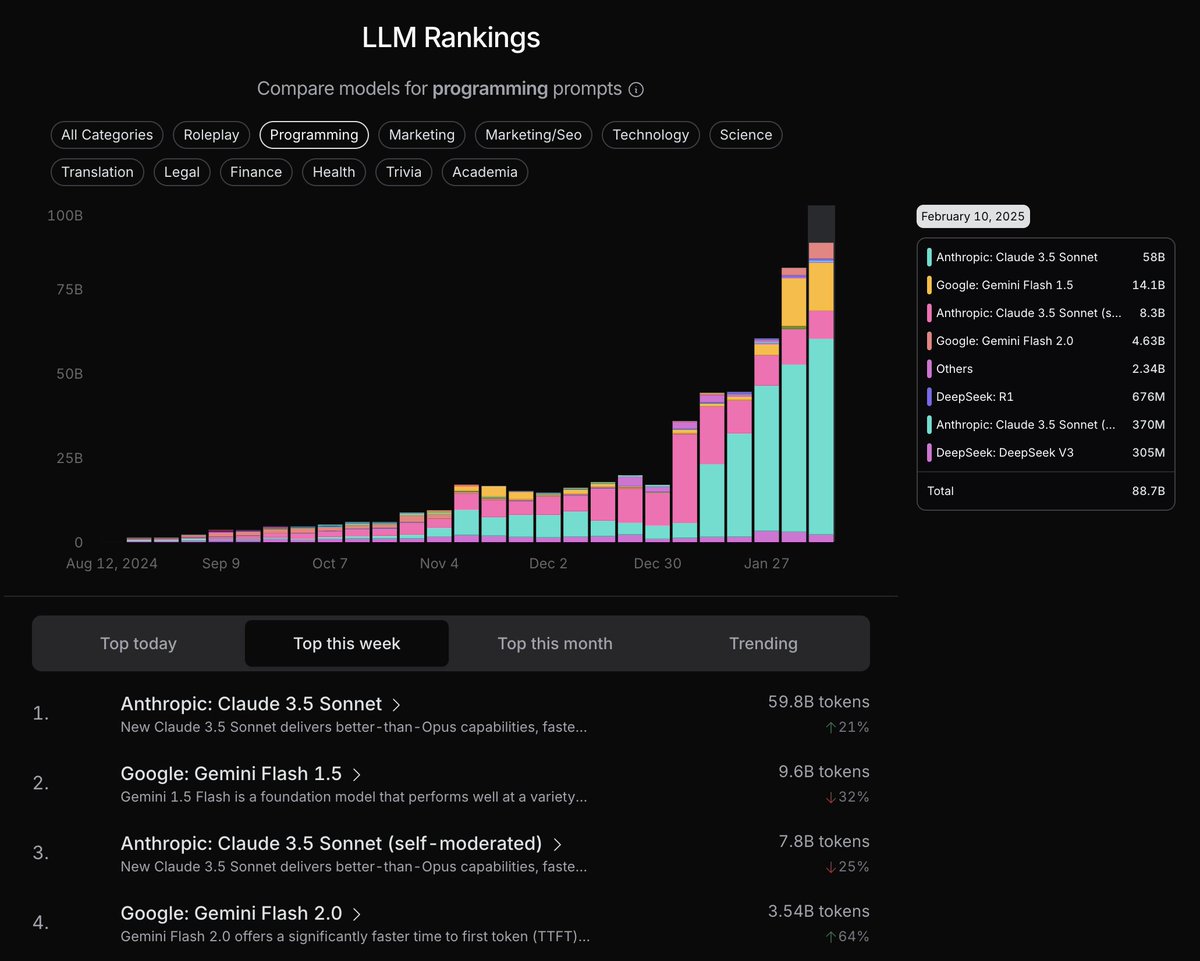
Task: Click chevron beside Claude 3.5 Sonnet (self-moderated)
Action: tap(558, 844)
